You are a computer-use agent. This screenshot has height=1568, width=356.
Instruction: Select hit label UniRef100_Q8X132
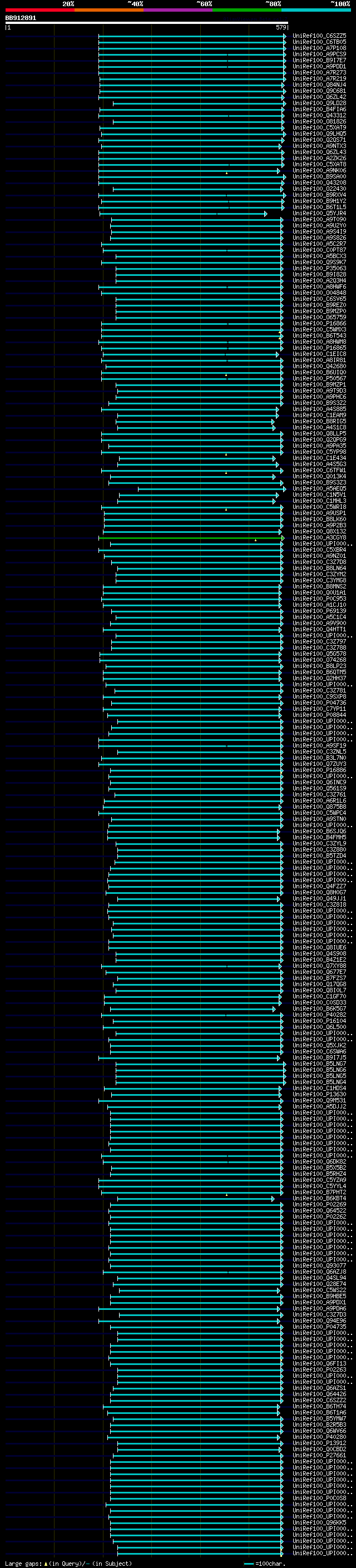pos(319,531)
